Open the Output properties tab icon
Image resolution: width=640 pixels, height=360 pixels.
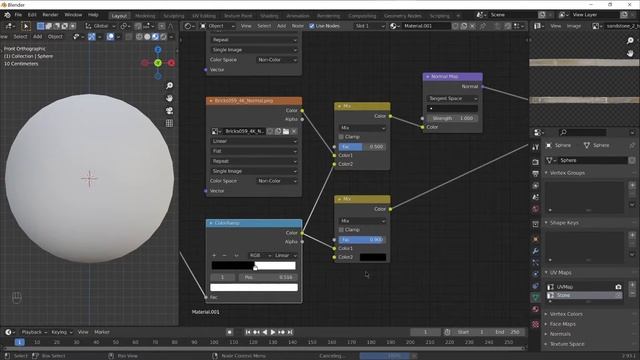pyautogui.click(x=536, y=174)
